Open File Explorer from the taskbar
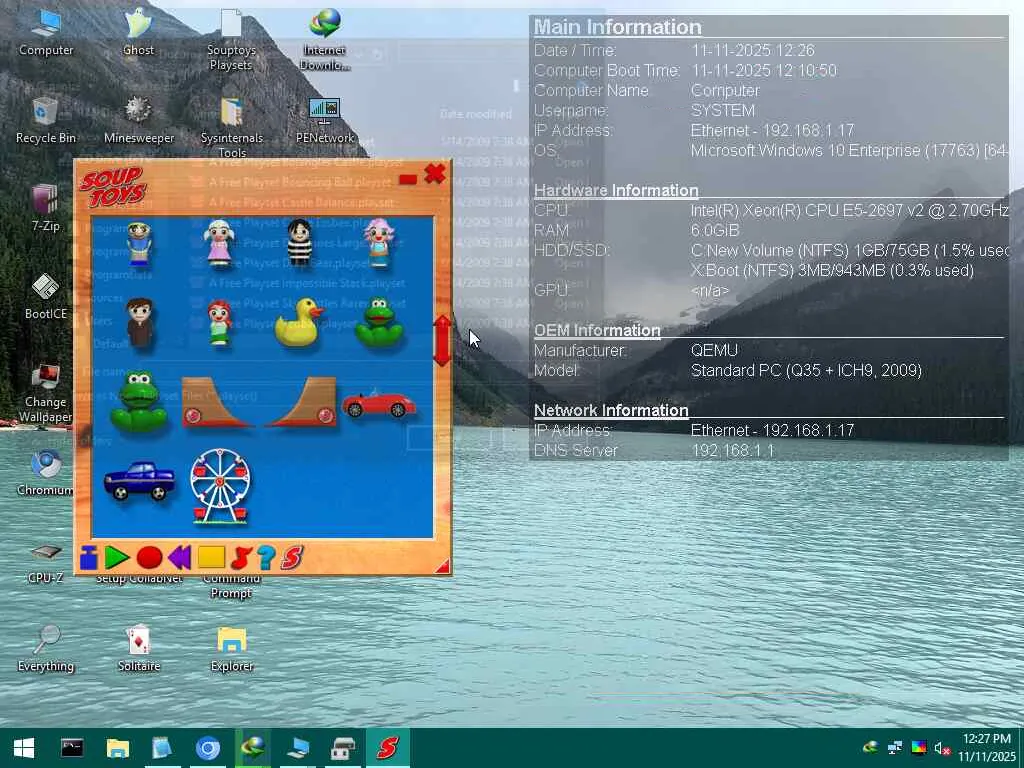The width and height of the screenshot is (1024, 768). pos(118,748)
